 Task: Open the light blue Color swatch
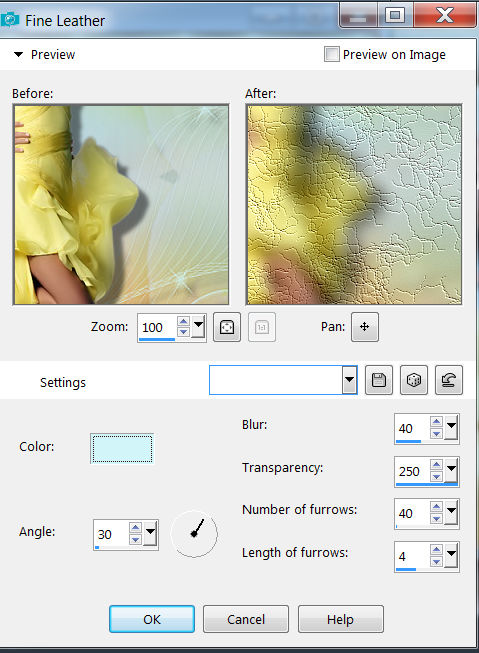[x=122, y=449]
